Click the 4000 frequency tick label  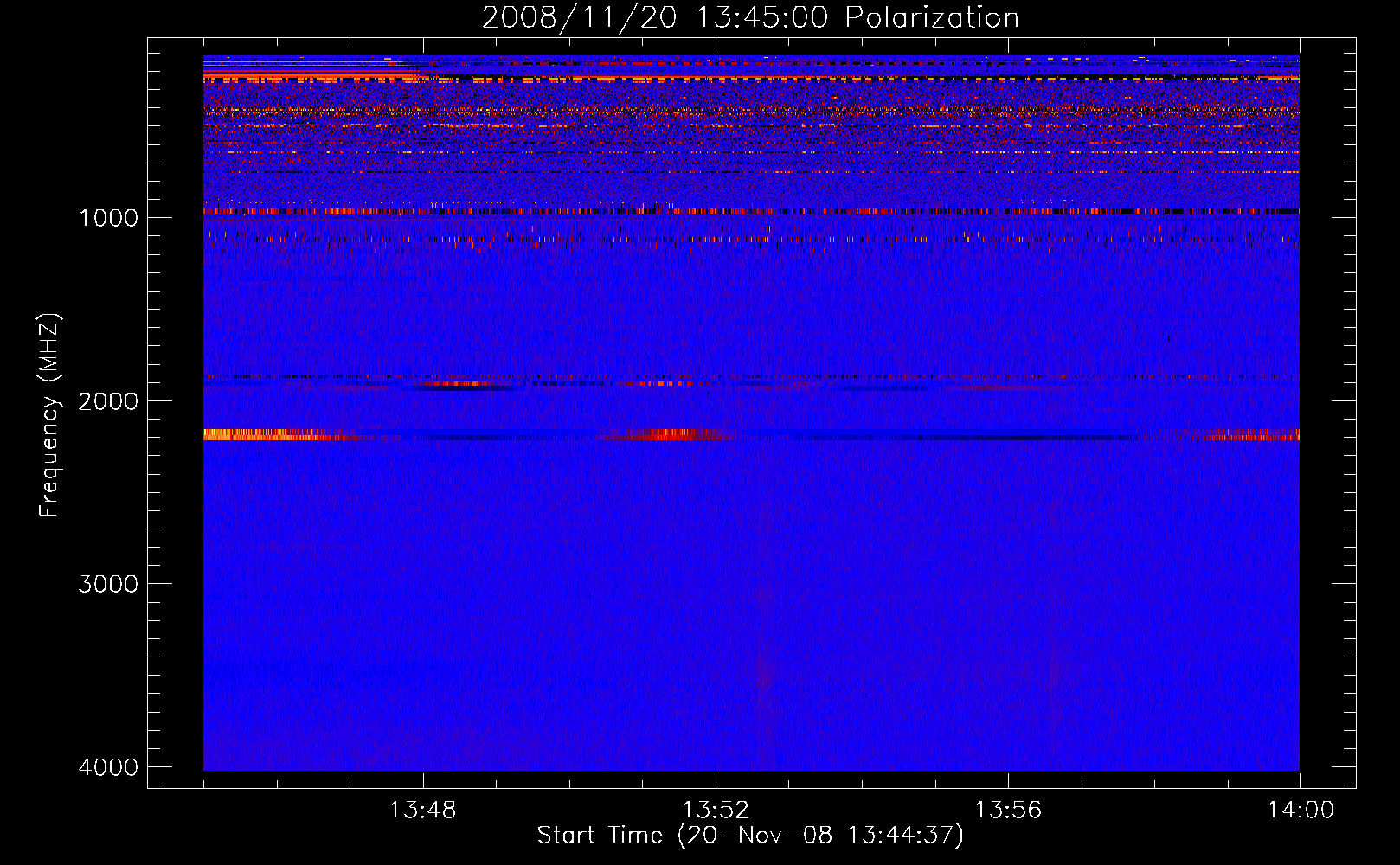pos(108,767)
